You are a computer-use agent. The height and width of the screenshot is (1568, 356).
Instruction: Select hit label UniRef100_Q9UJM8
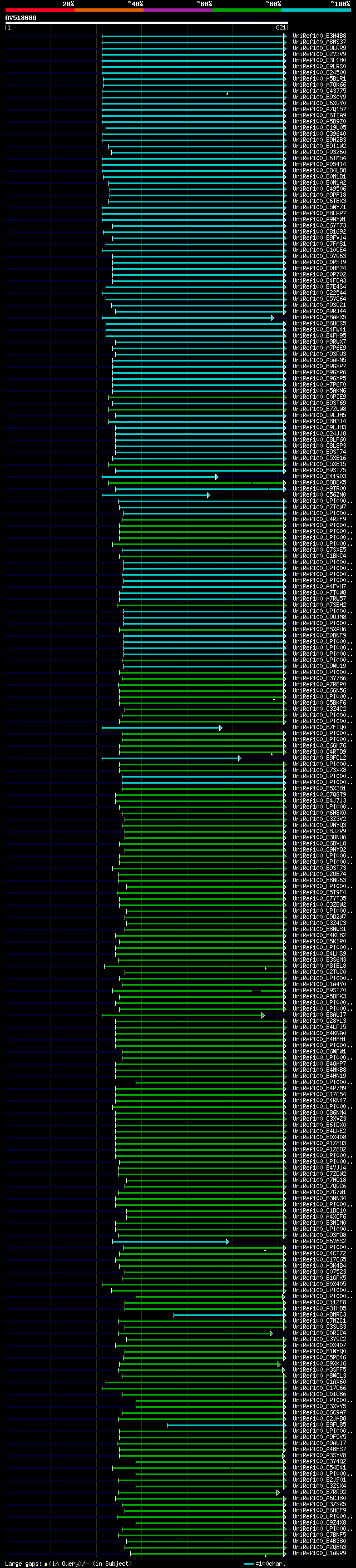(319, 617)
